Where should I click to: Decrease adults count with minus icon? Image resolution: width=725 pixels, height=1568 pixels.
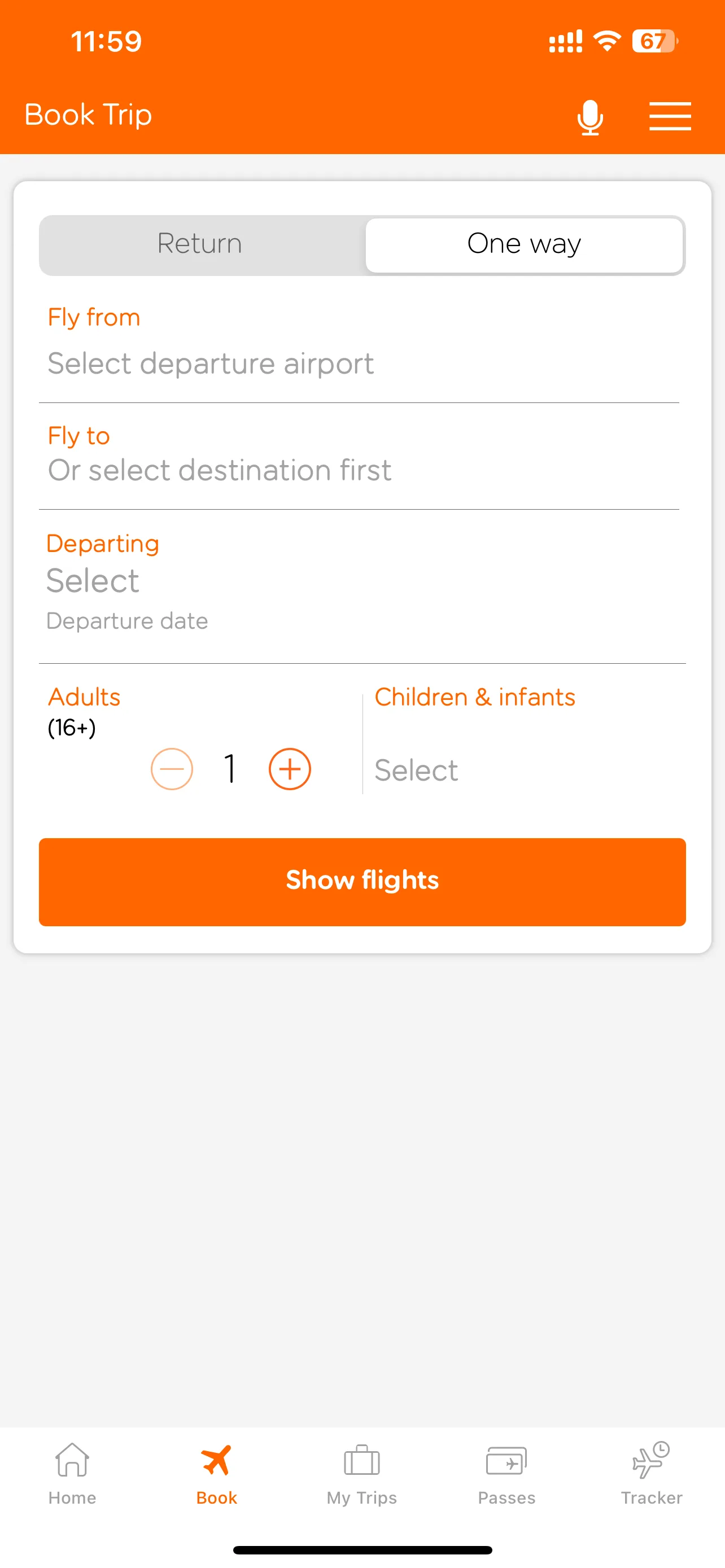[172, 769]
